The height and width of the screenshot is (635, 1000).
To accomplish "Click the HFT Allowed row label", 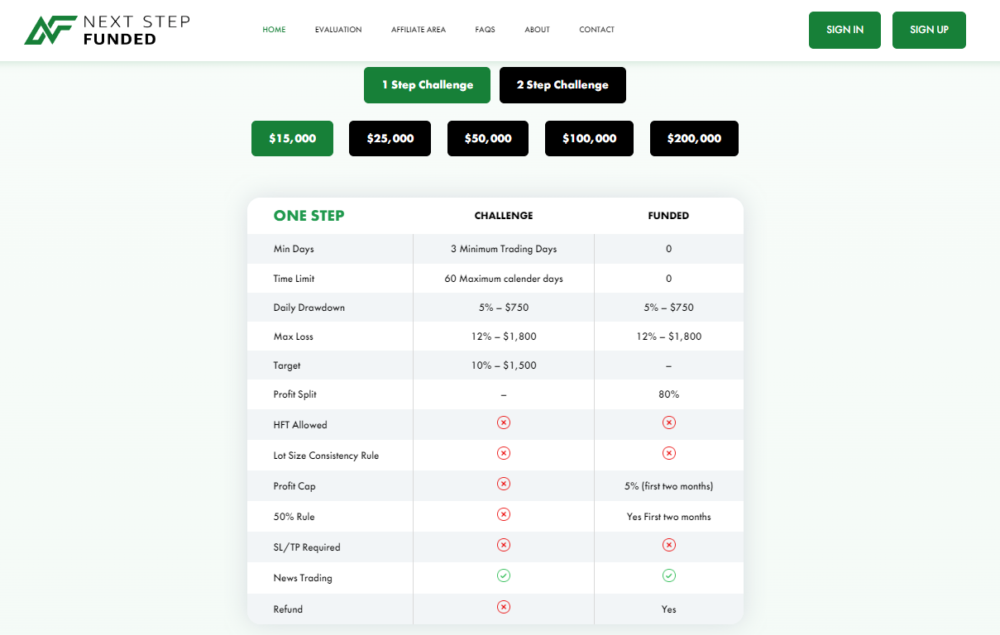I will (x=300, y=425).
